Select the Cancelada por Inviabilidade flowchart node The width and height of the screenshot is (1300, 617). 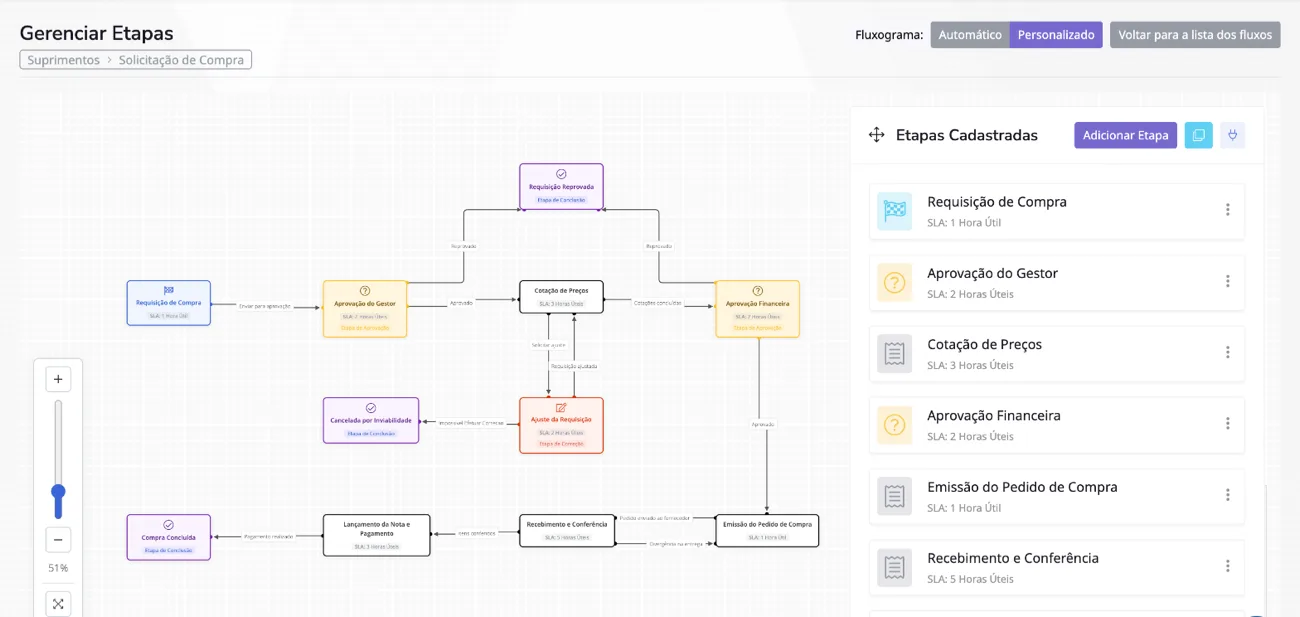[x=371, y=420]
